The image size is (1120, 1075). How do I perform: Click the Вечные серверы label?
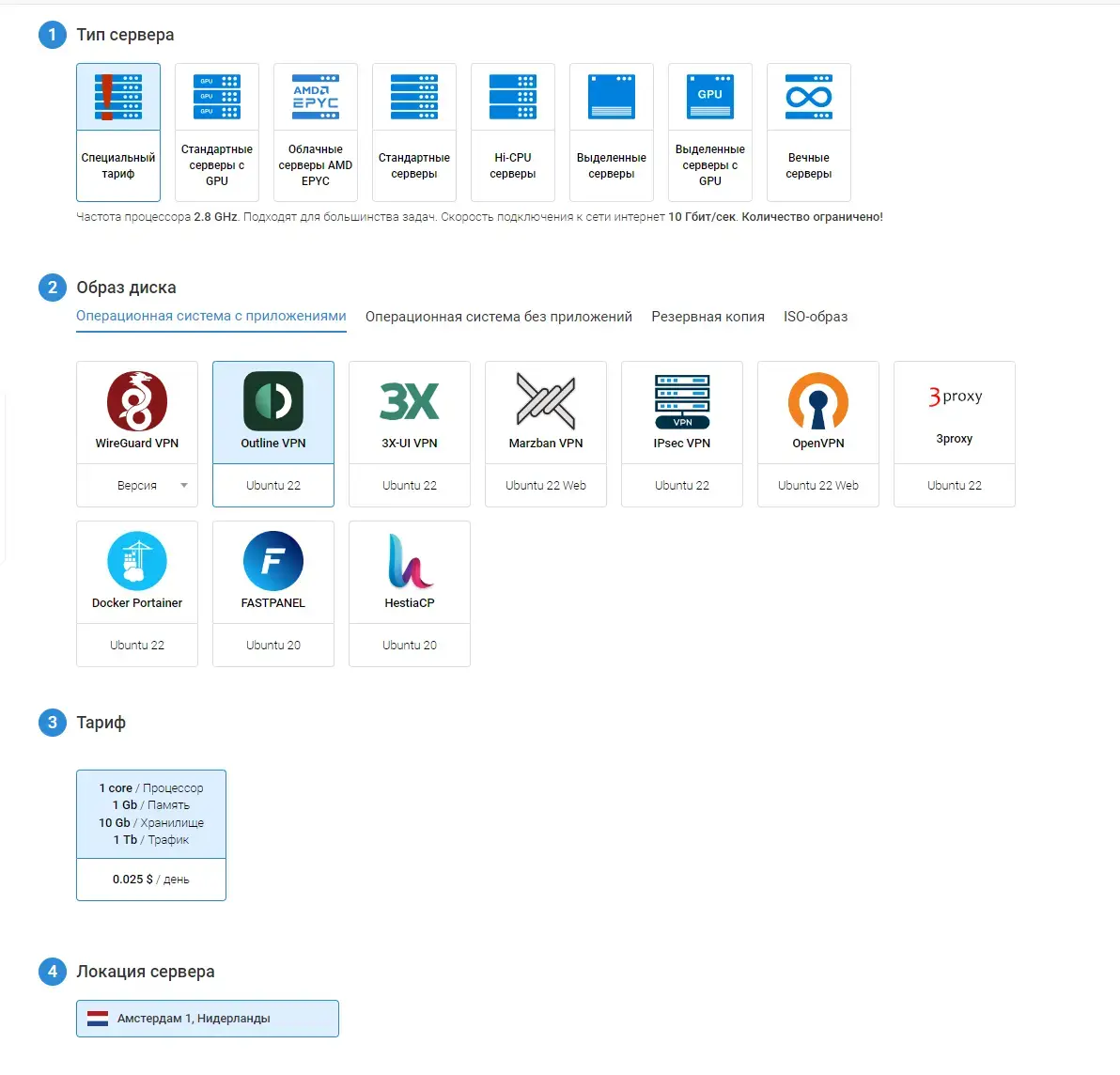coord(809,165)
